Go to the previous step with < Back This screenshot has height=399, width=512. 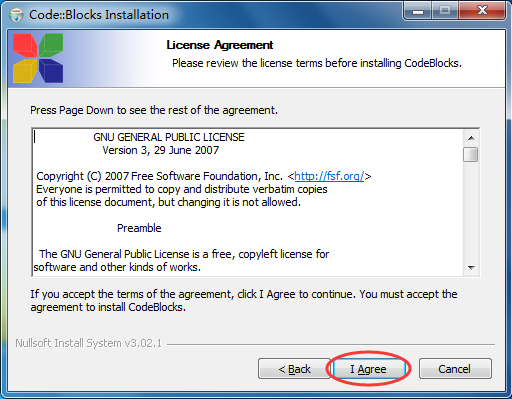[294, 369]
